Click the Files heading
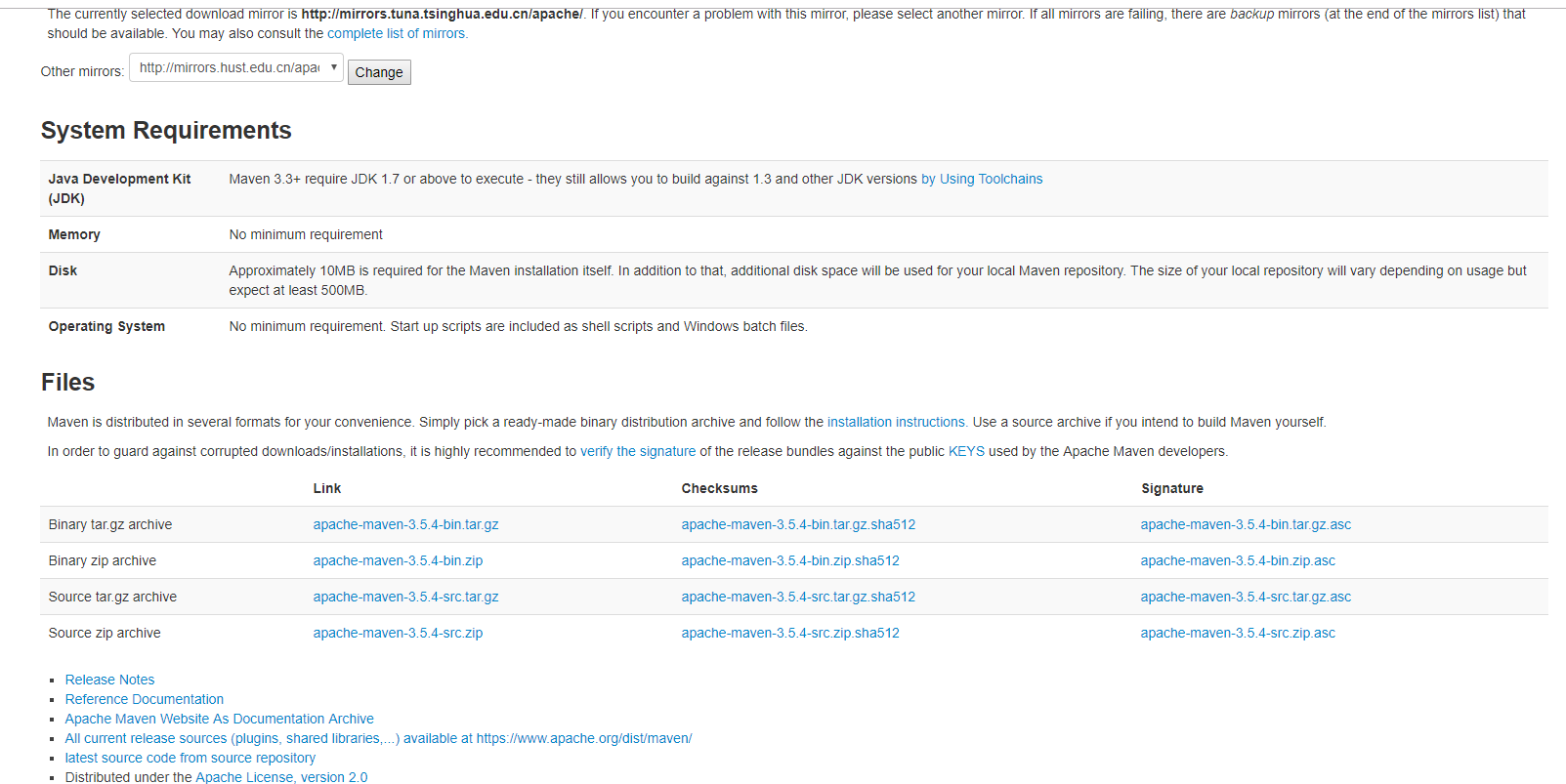 [67, 382]
